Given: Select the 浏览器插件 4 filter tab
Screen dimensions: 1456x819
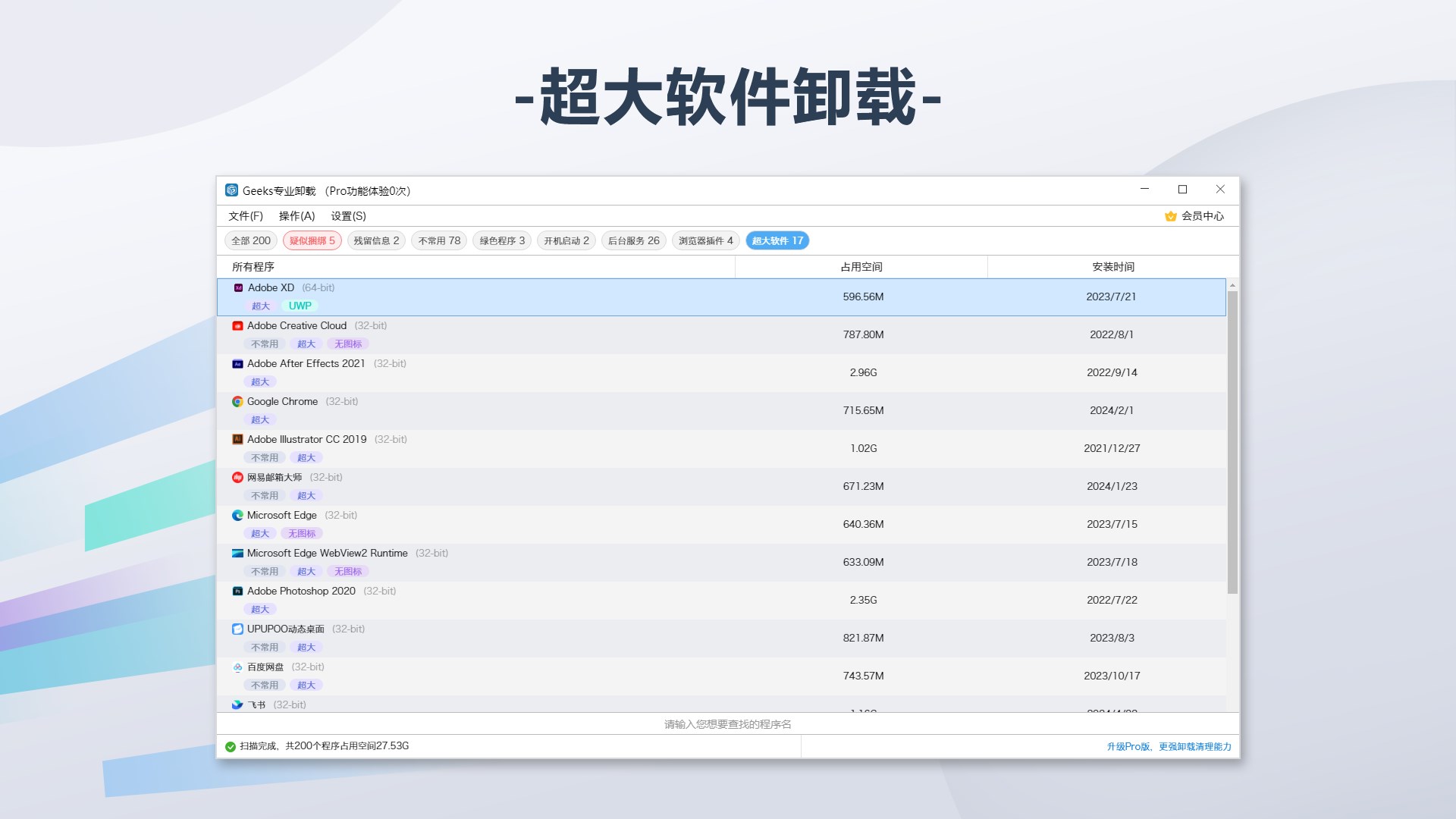Looking at the screenshot, I should coord(705,240).
